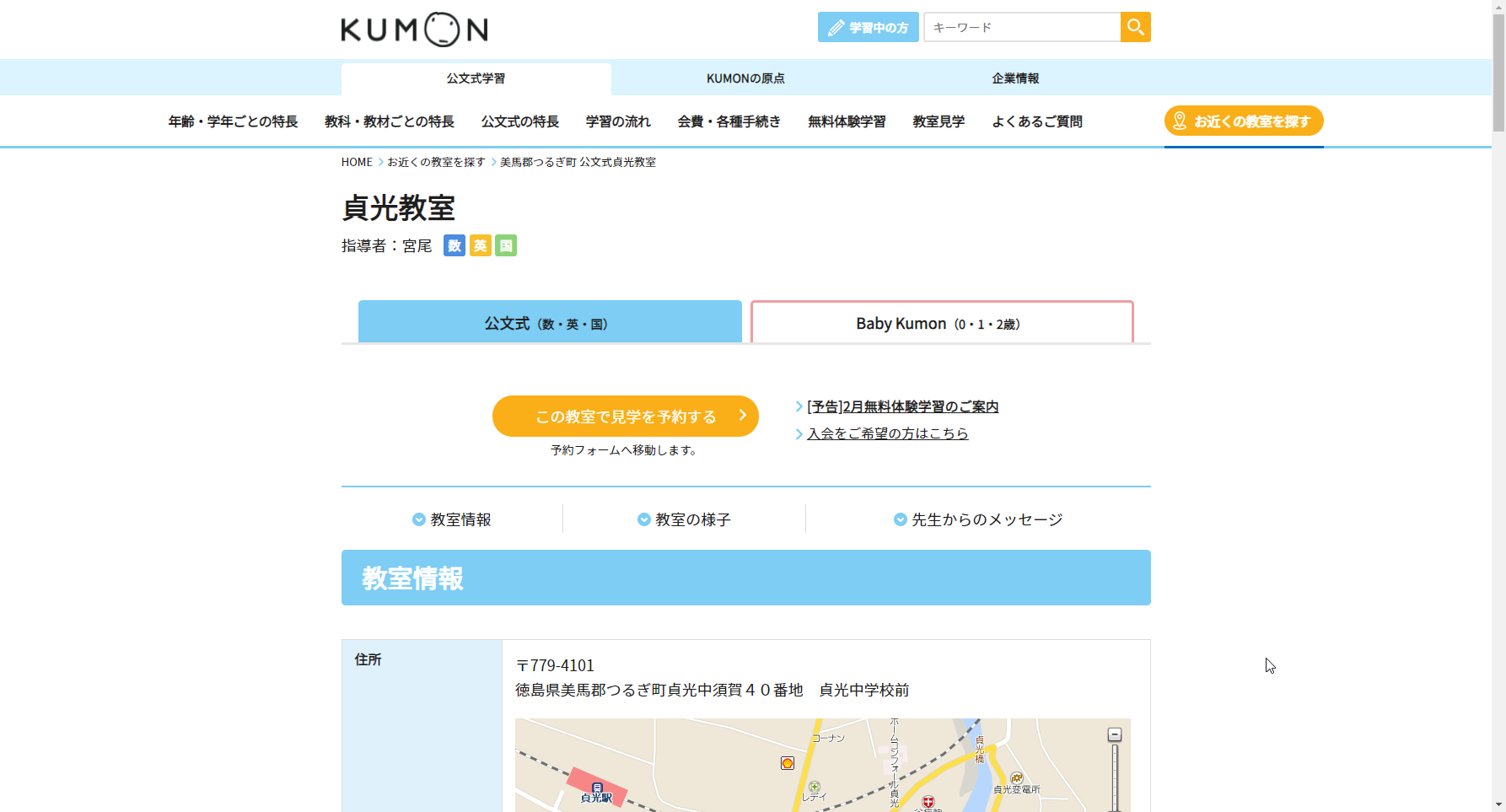Click the hospital cross icon on map

pyautogui.click(x=928, y=802)
